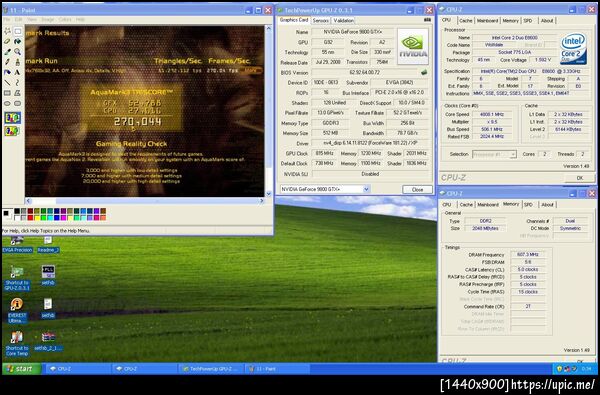Open the Shortcut to GPU-Z desktop icon
This screenshot has width=600, height=395.
point(17,277)
